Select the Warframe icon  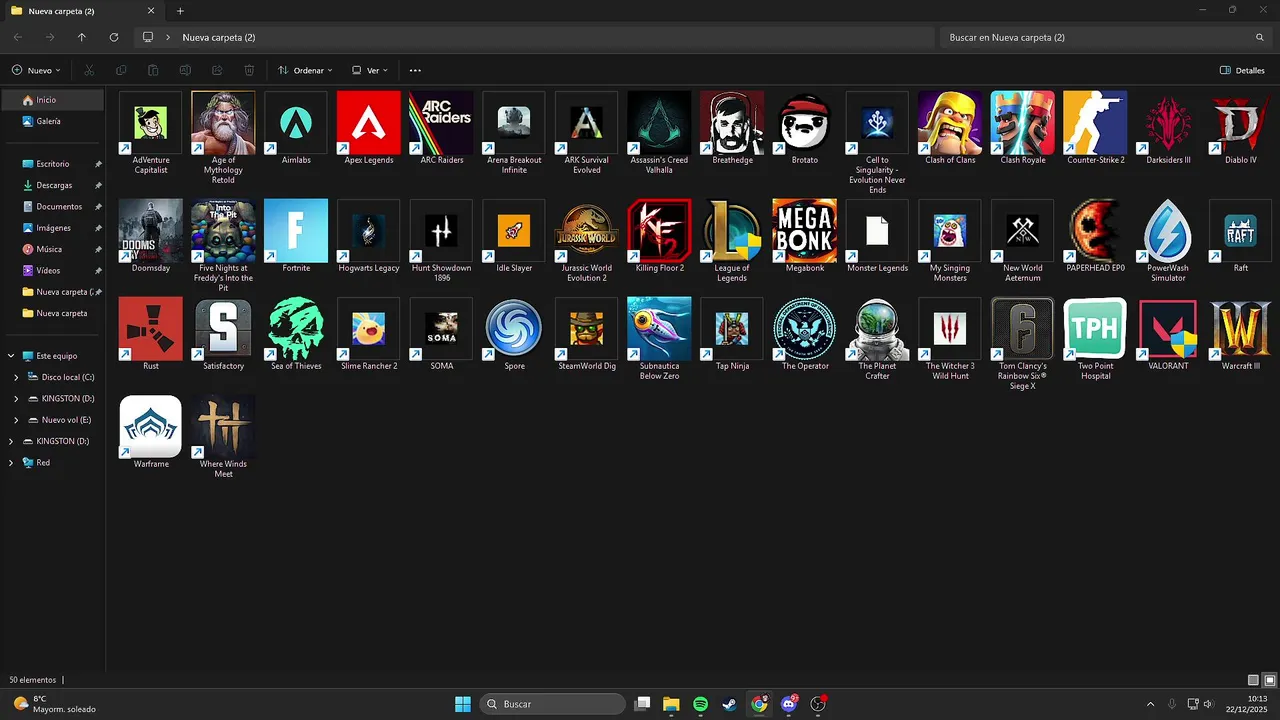coord(151,427)
